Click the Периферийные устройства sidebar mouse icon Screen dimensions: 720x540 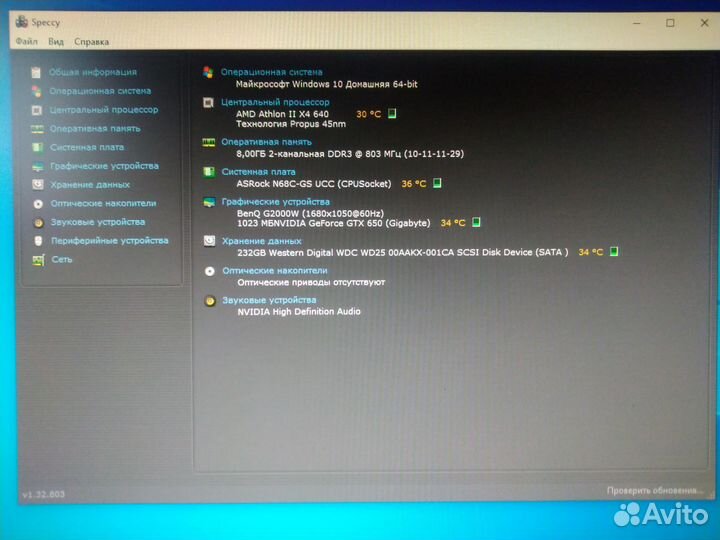(39, 241)
